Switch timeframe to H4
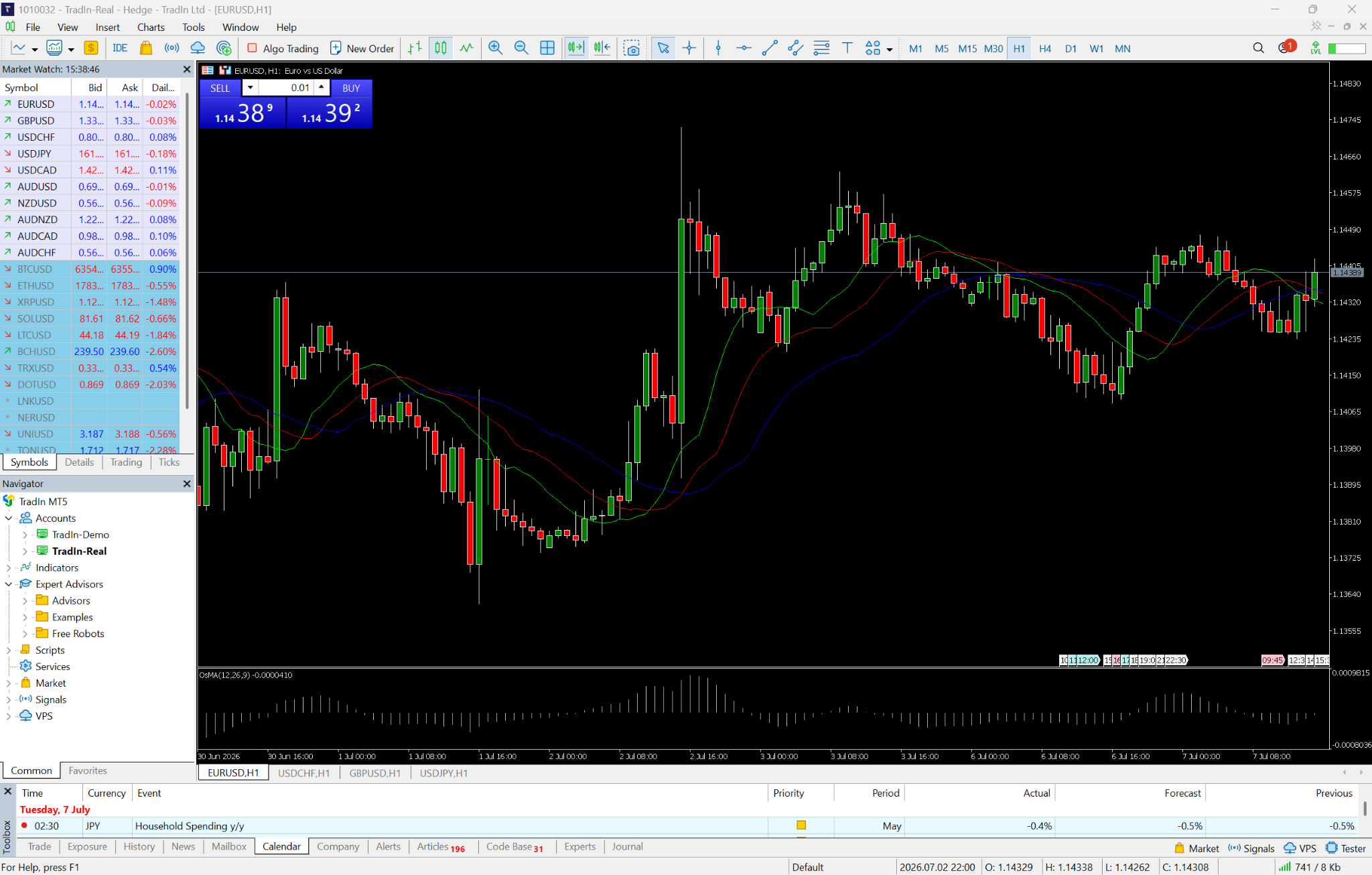This screenshot has width=1372, height=875. [x=1044, y=48]
